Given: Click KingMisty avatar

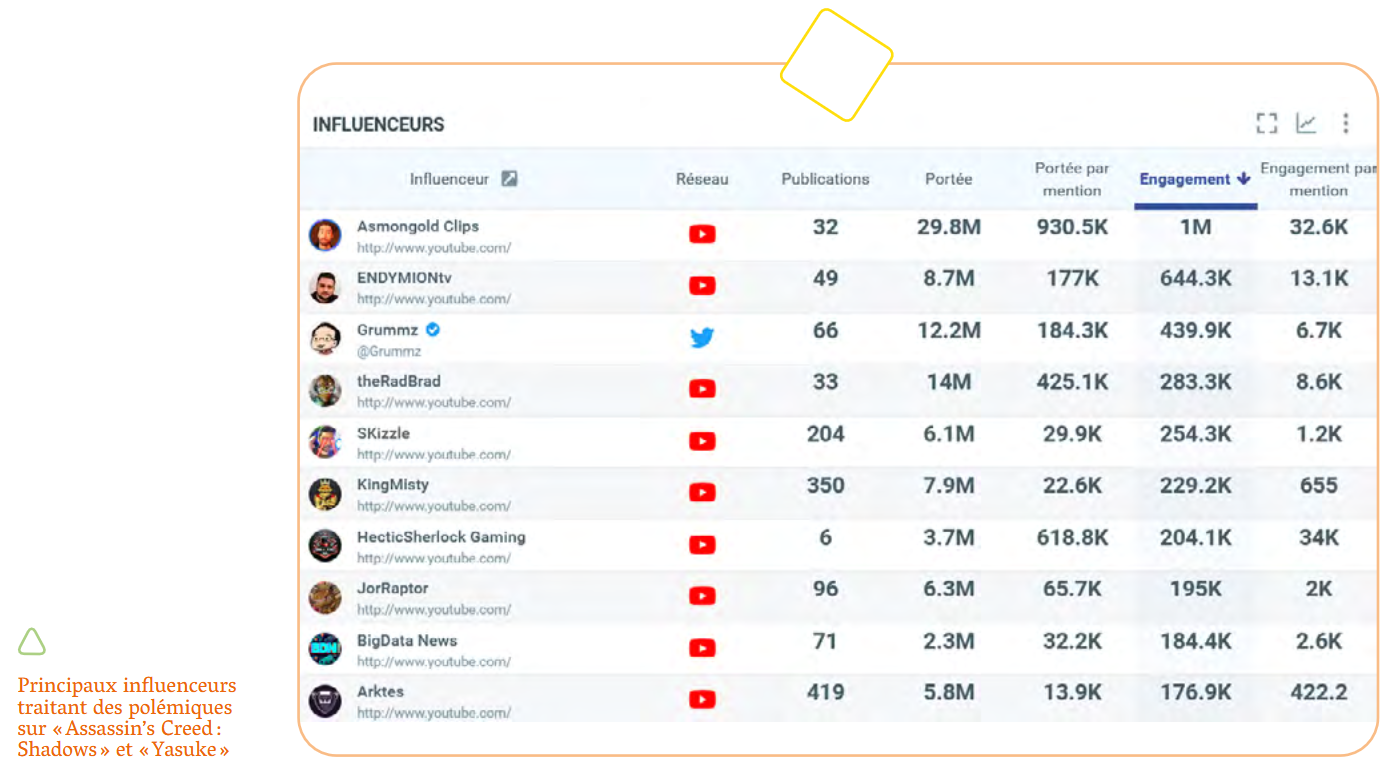Looking at the screenshot, I should (x=325, y=494).
